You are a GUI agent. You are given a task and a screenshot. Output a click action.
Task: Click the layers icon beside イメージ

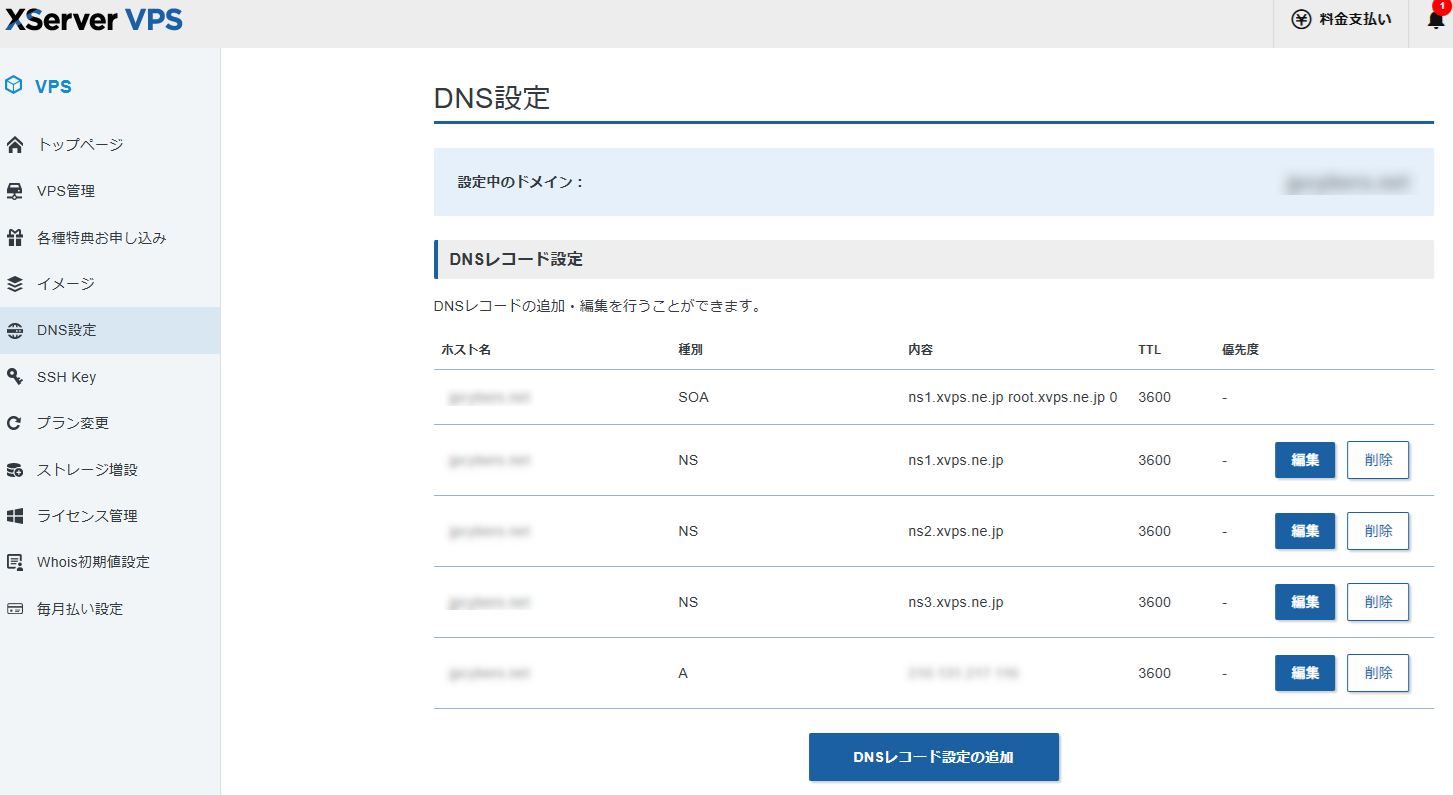point(15,284)
